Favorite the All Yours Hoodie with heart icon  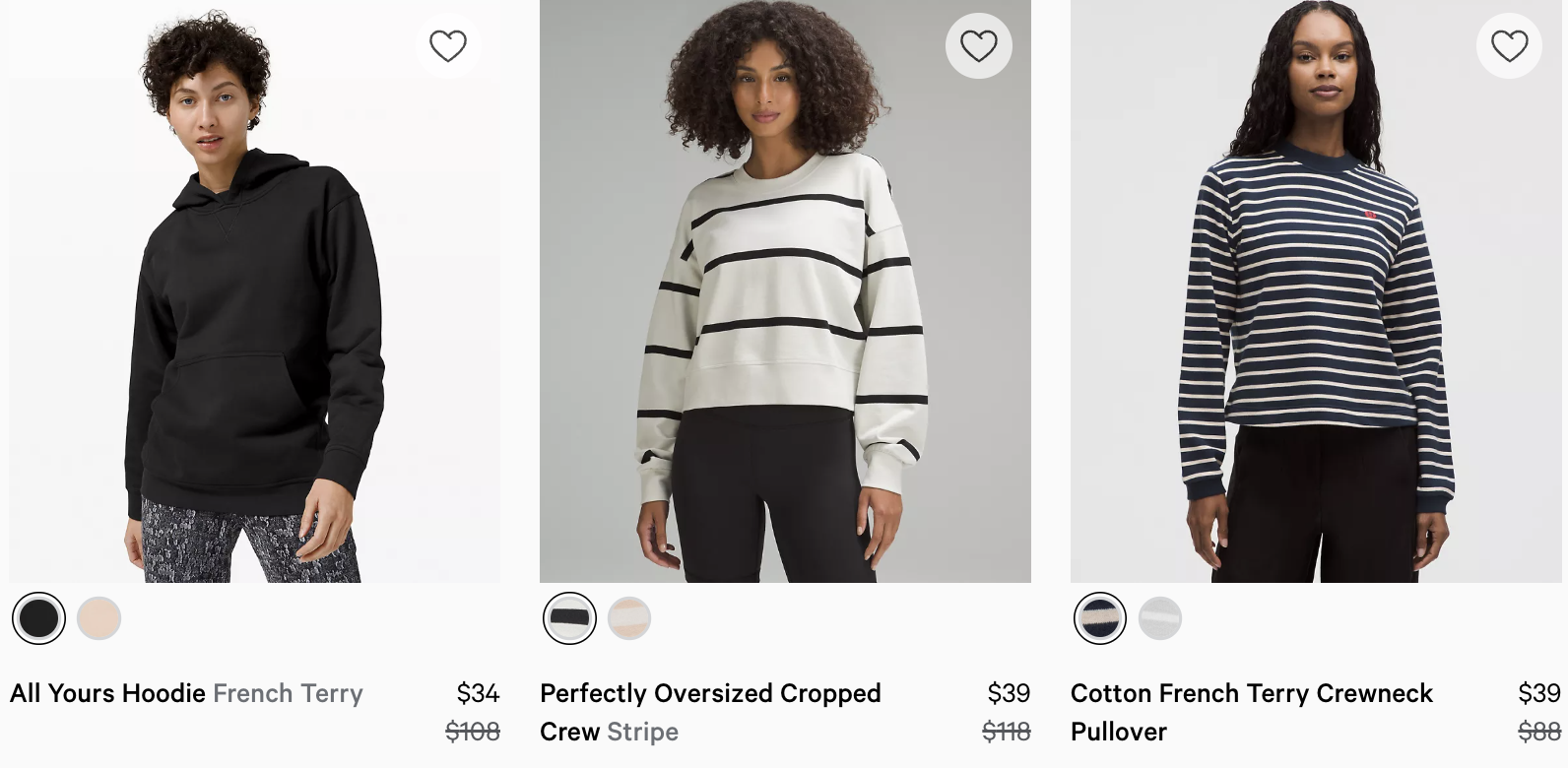pos(448,44)
